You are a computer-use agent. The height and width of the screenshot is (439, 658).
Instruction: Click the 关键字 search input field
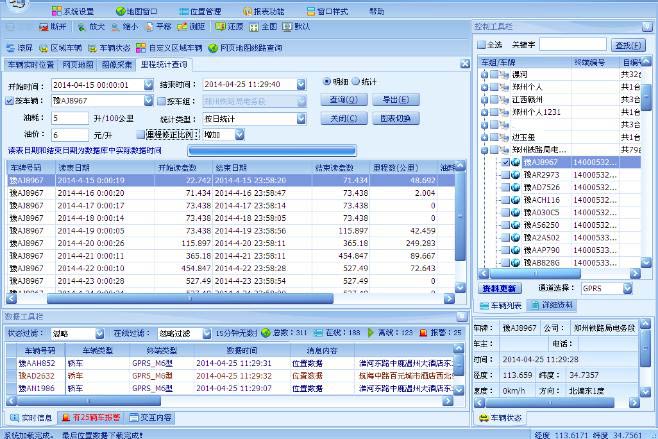click(x=572, y=45)
